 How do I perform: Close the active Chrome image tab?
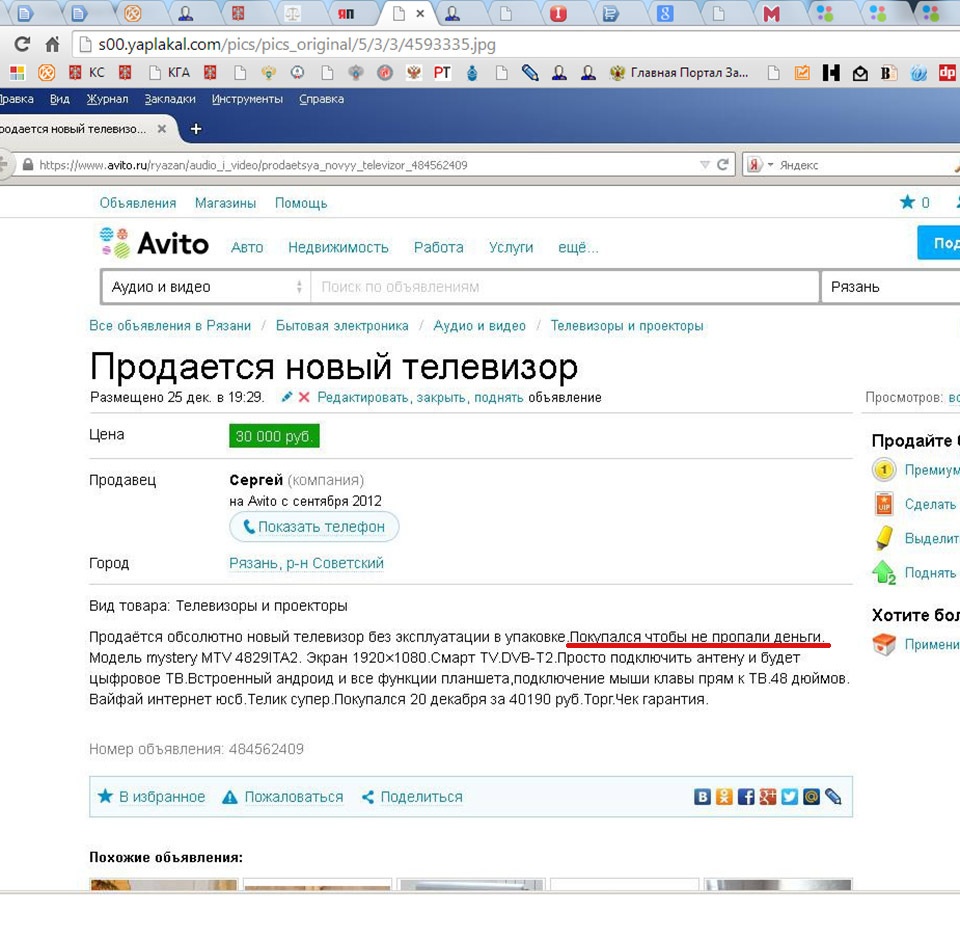pos(420,13)
